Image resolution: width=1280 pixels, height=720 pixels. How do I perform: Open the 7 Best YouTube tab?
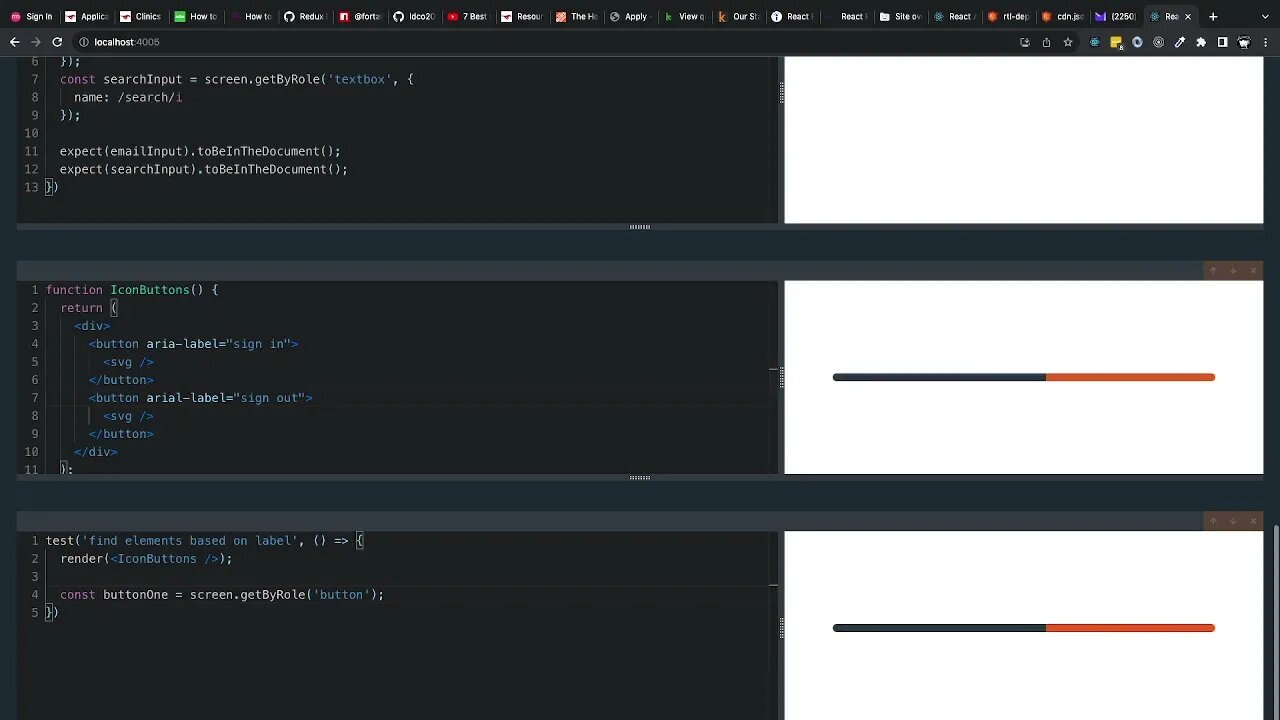468,16
